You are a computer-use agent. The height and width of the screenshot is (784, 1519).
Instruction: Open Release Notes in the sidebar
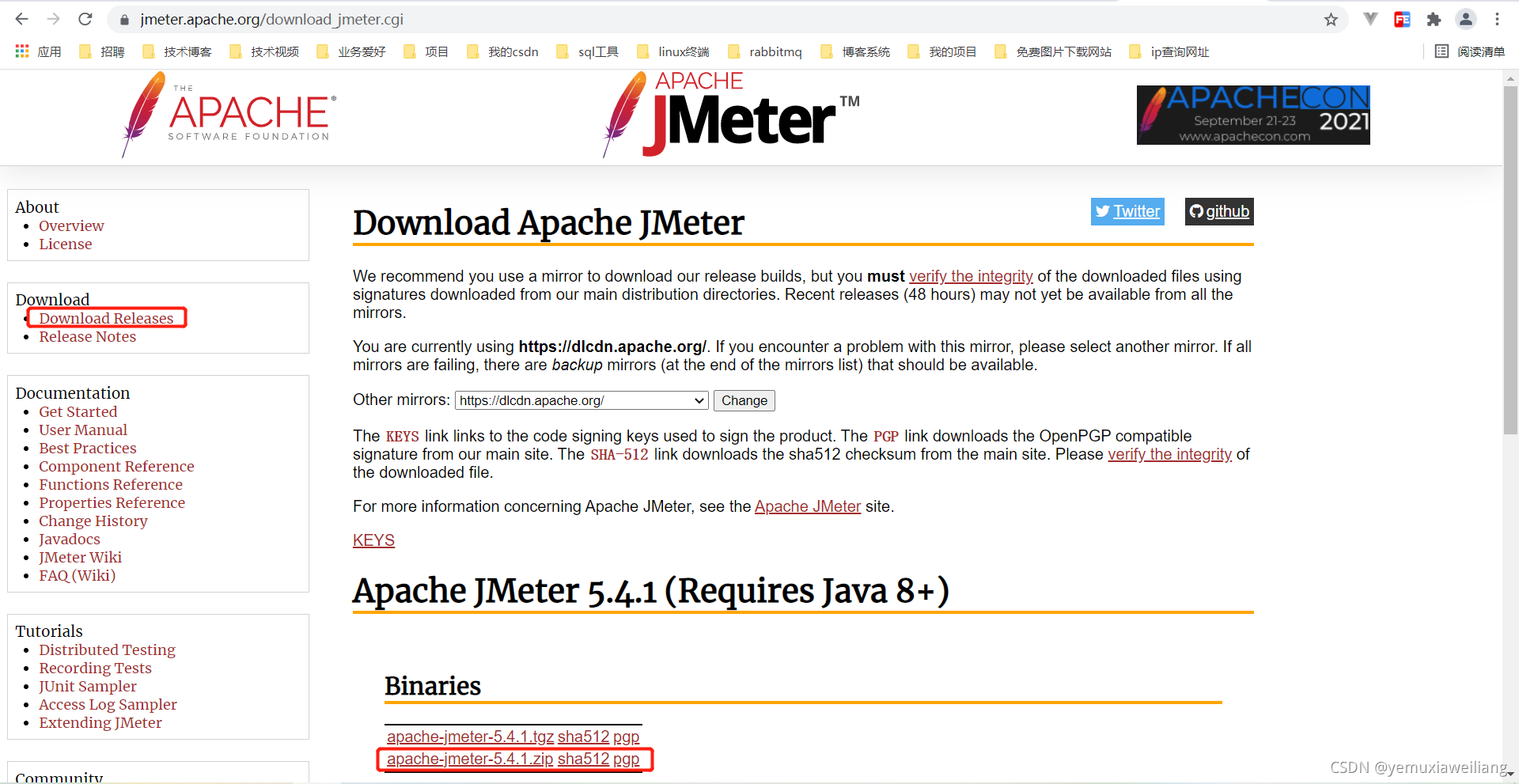tap(88, 336)
